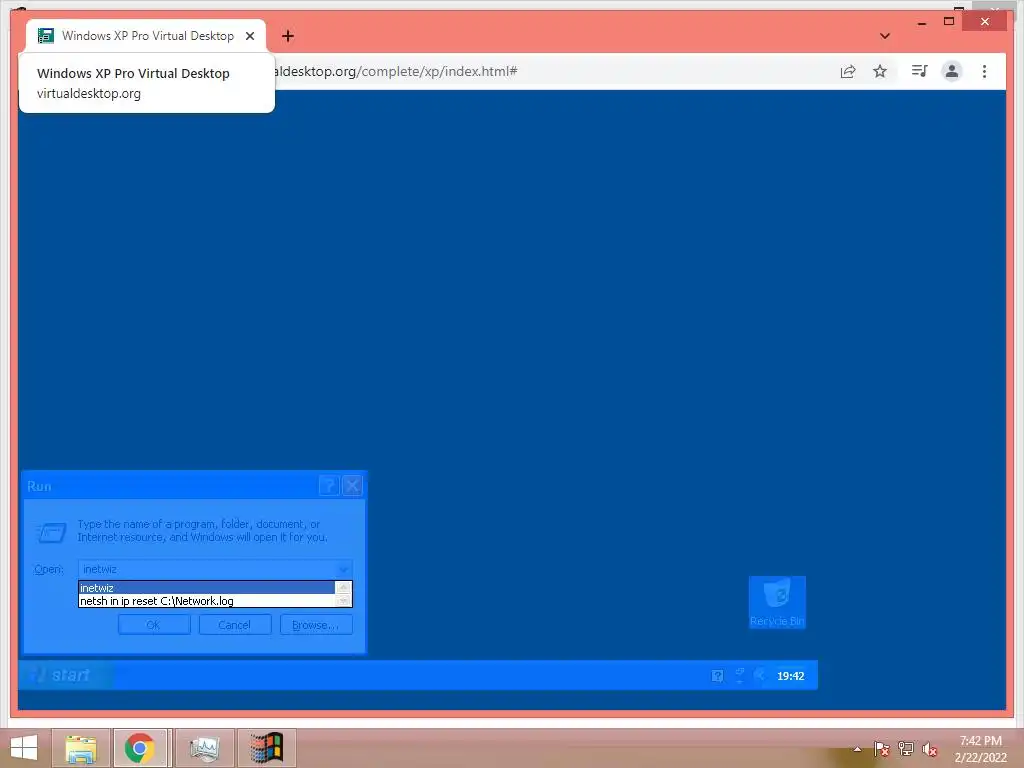
Task: Select 'inetwiz' in the Run dropdown list
Action: (x=206, y=588)
